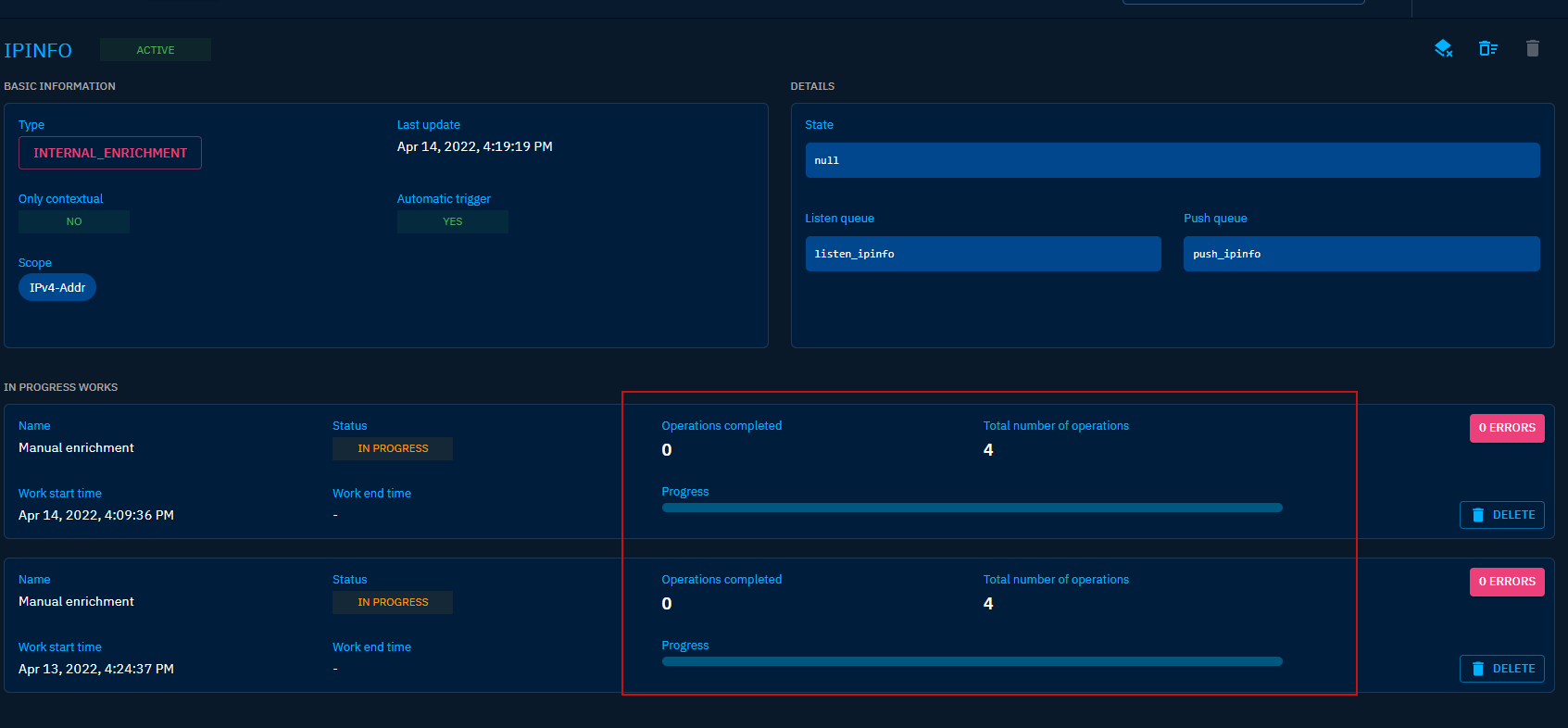Click the ACTIVE status badge
This screenshot has height=728, width=1568.
156,50
